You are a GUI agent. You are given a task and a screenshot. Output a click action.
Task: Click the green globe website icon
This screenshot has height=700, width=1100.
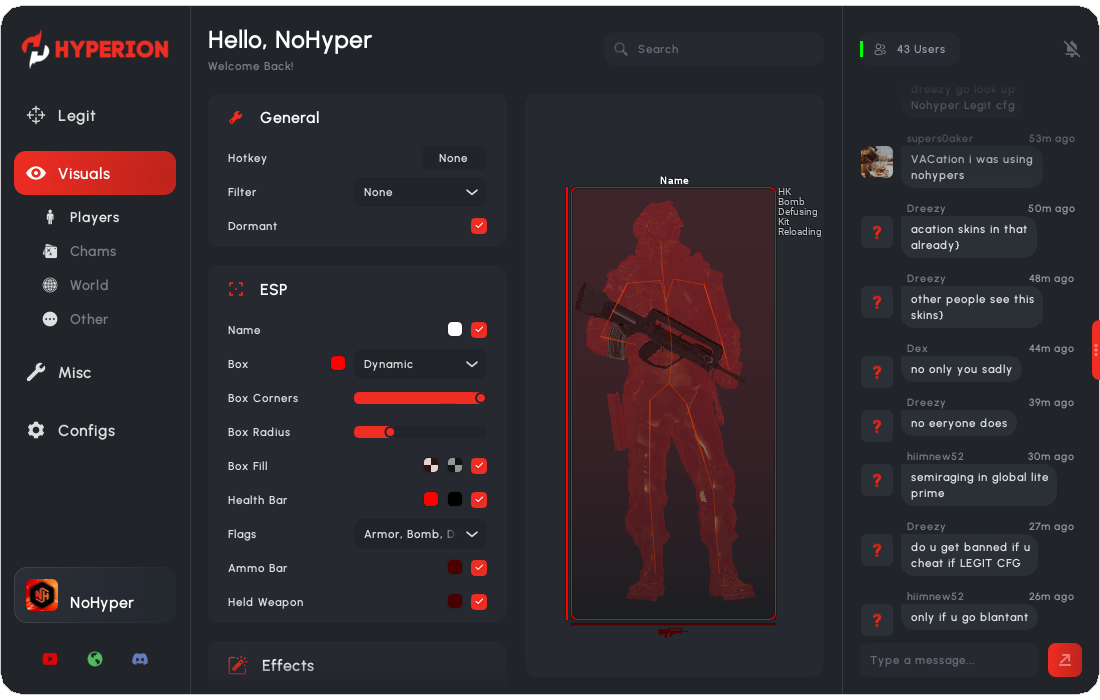[95, 659]
